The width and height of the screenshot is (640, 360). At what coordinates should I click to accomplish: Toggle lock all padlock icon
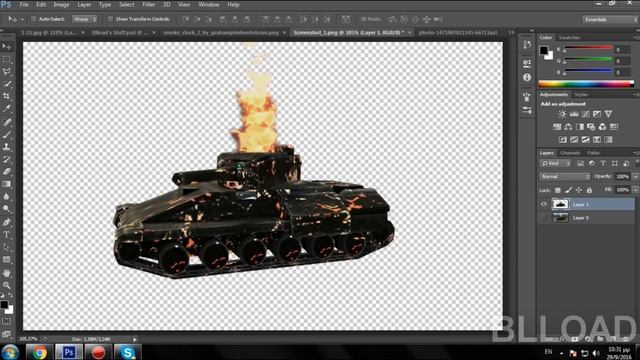(x=589, y=190)
